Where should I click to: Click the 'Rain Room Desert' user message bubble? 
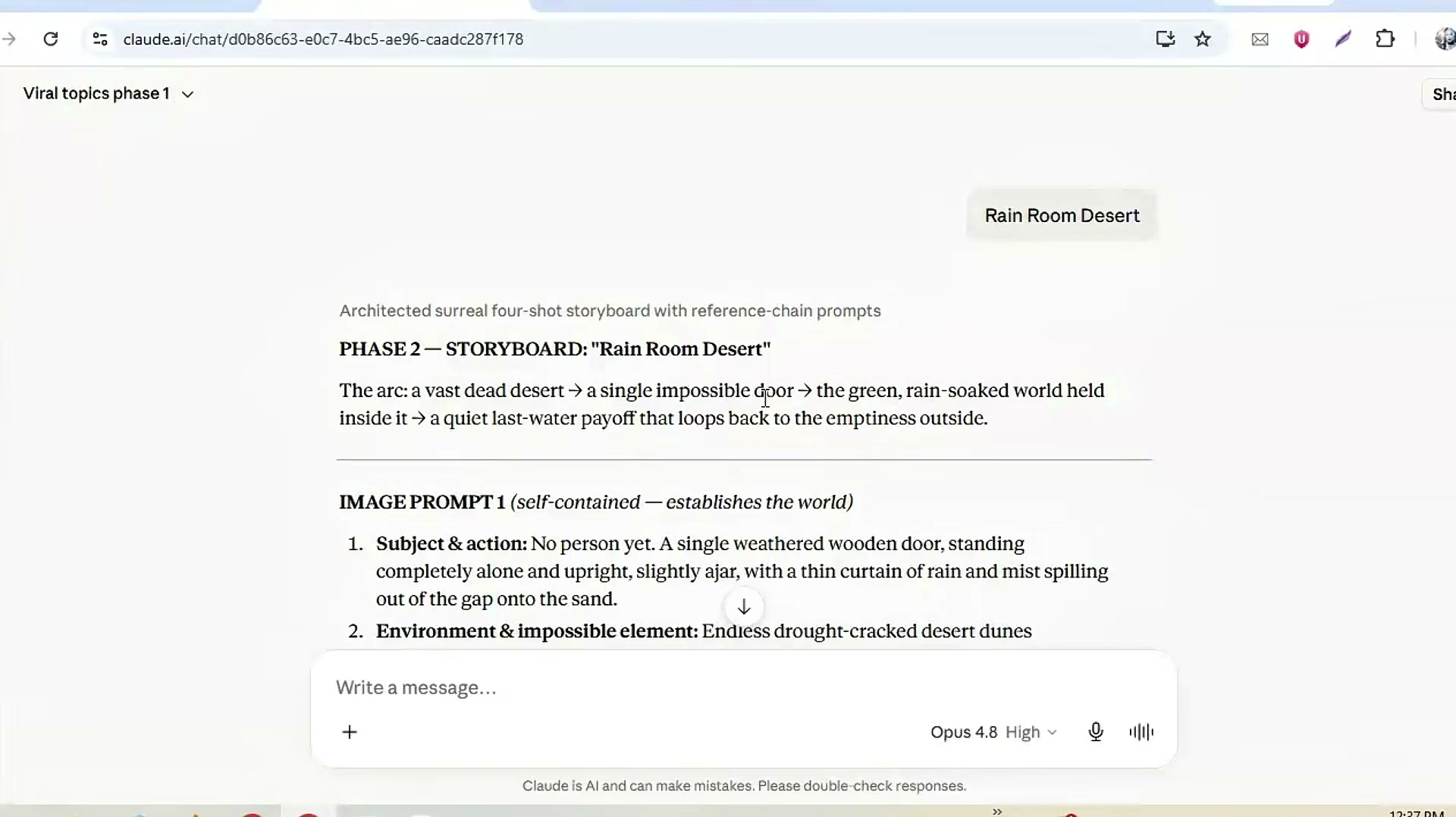coord(1062,215)
